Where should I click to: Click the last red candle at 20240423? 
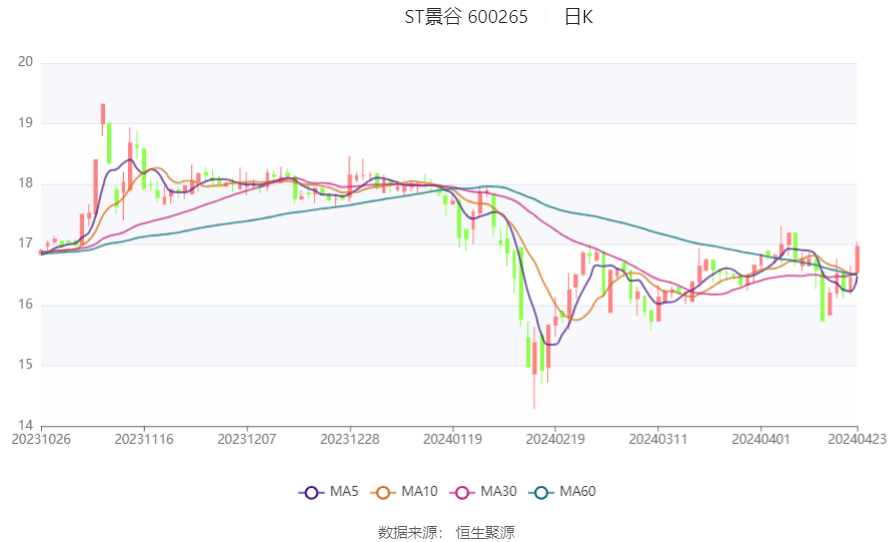click(x=857, y=260)
